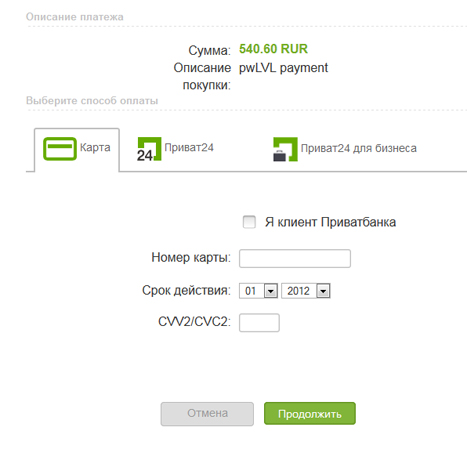Click the Отмена button

pos(207,414)
